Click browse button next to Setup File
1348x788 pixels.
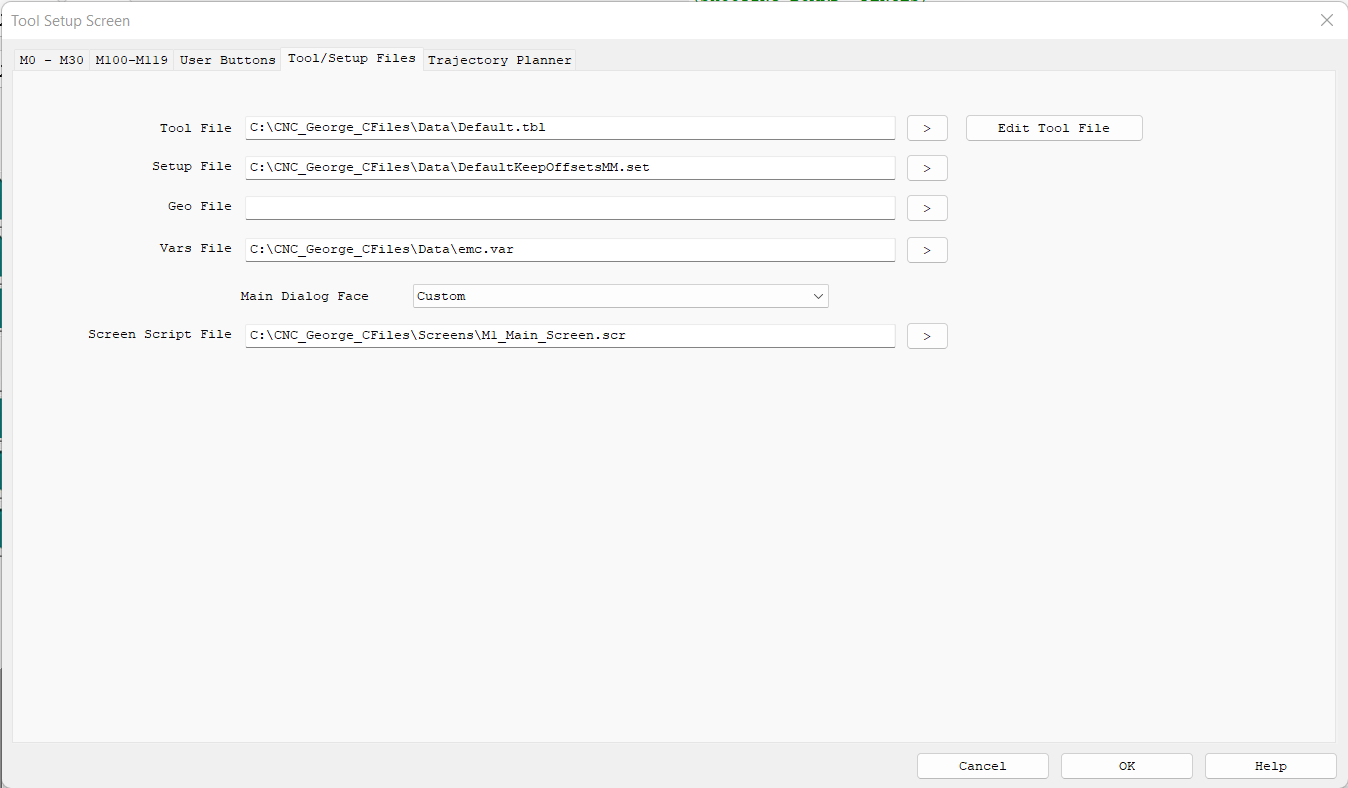(x=927, y=168)
